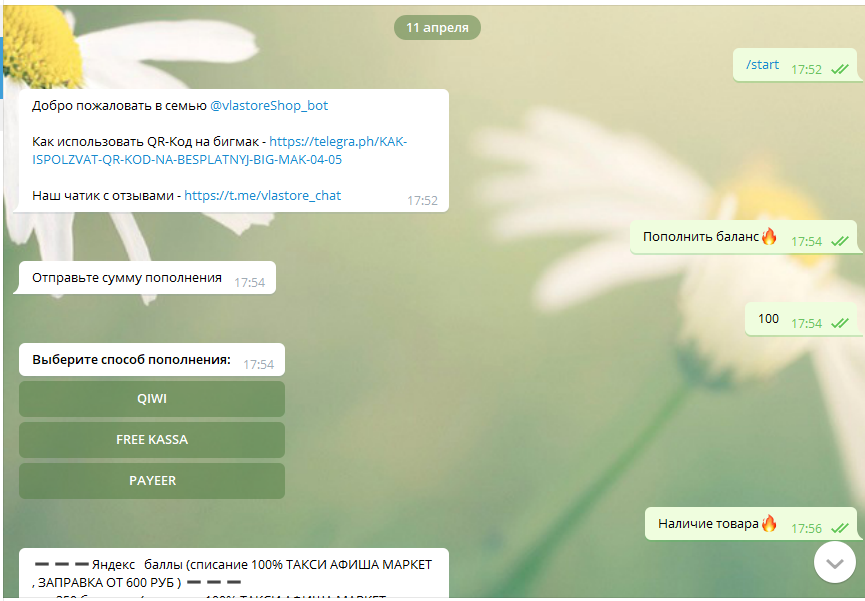The height and width of the screenshot is (601, 865).
Task: Choose PAYEER payment method
Action: pos(152,480)
